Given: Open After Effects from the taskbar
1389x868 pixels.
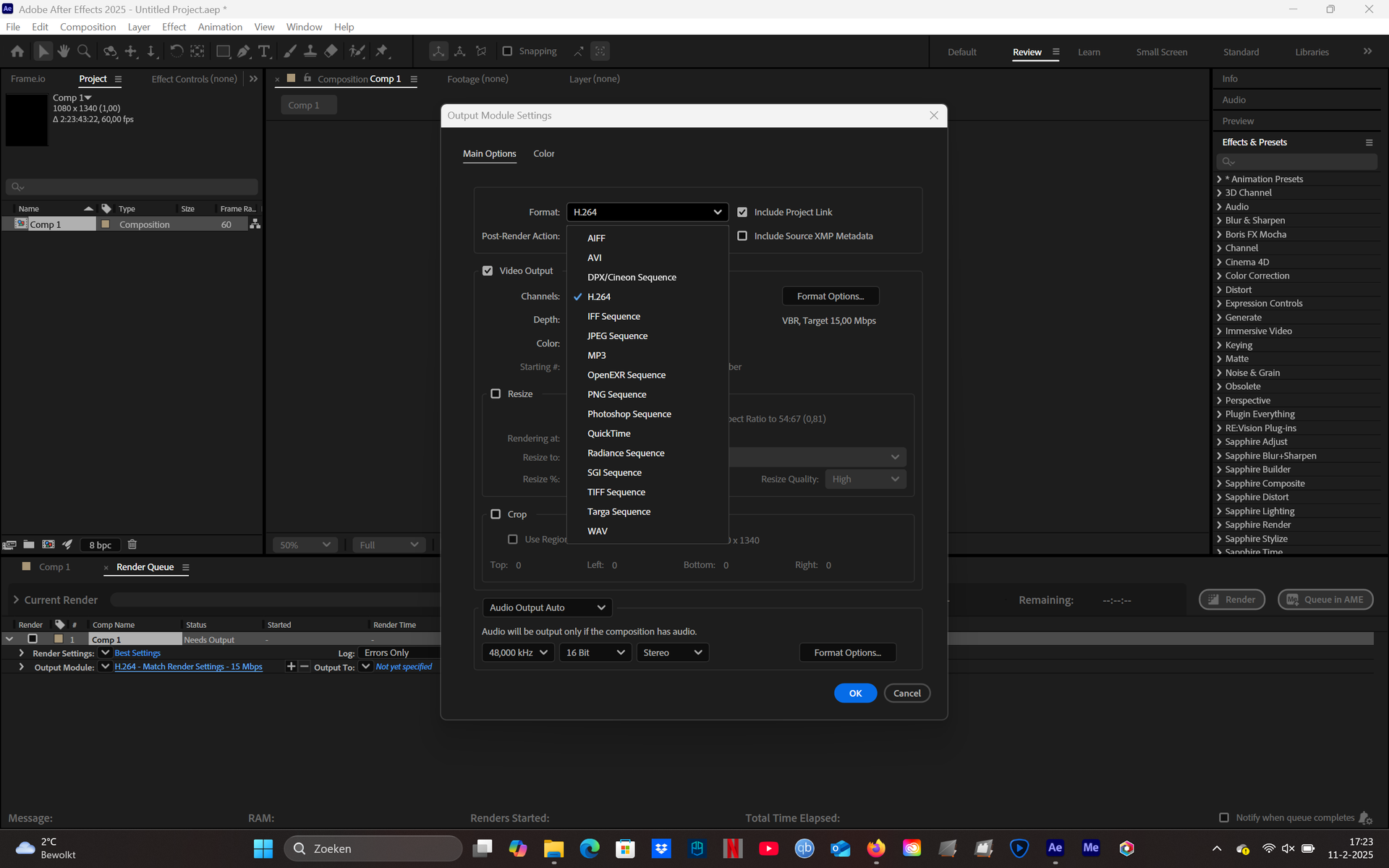Looking at the screenshot, I should (x=1055, y=848).
